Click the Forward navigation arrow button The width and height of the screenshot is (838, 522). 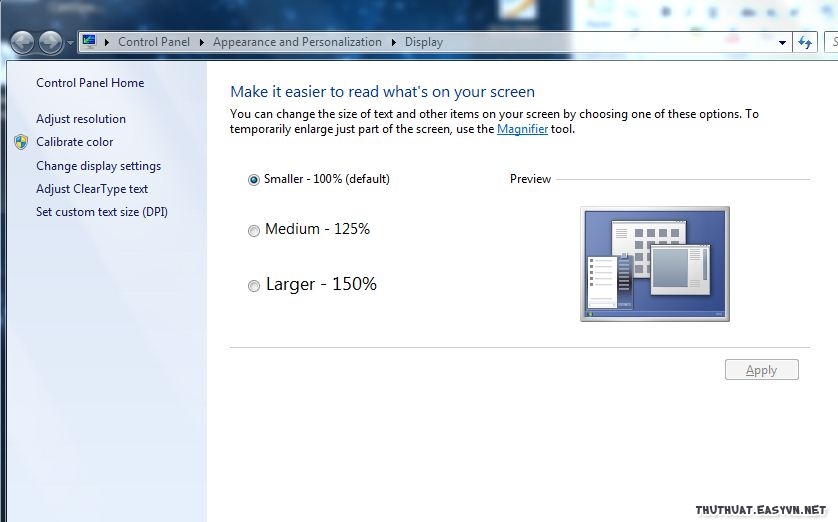coord(50,42)
